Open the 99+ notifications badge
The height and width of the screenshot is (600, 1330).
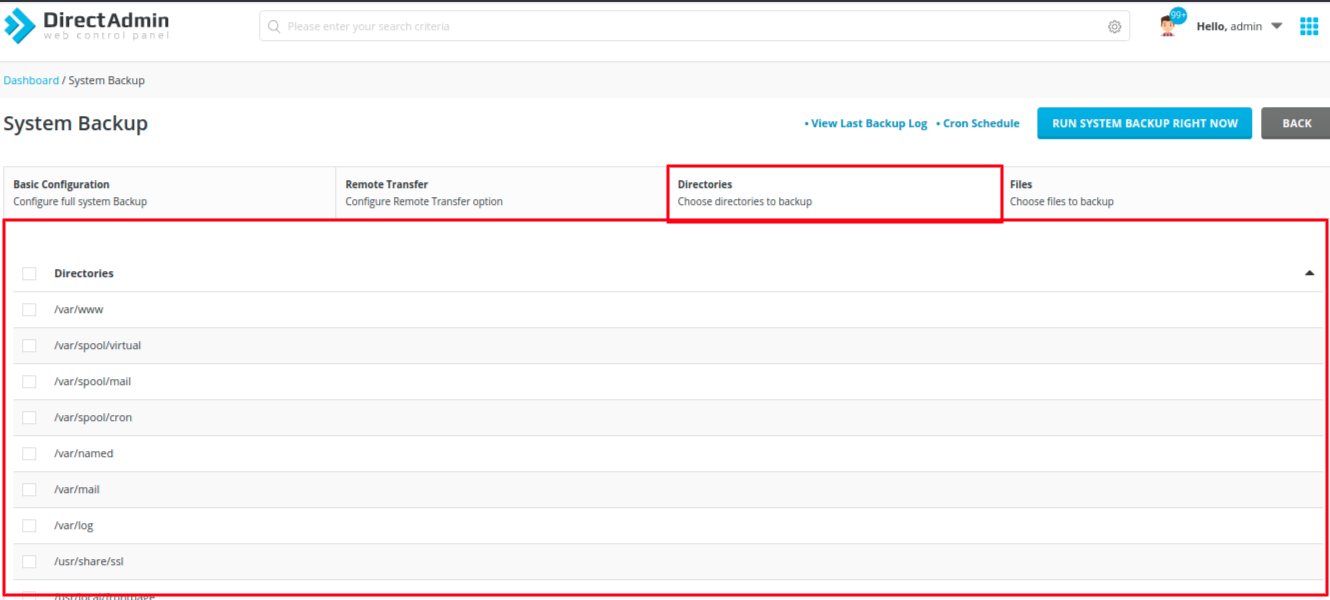(x=1178, y=15)
